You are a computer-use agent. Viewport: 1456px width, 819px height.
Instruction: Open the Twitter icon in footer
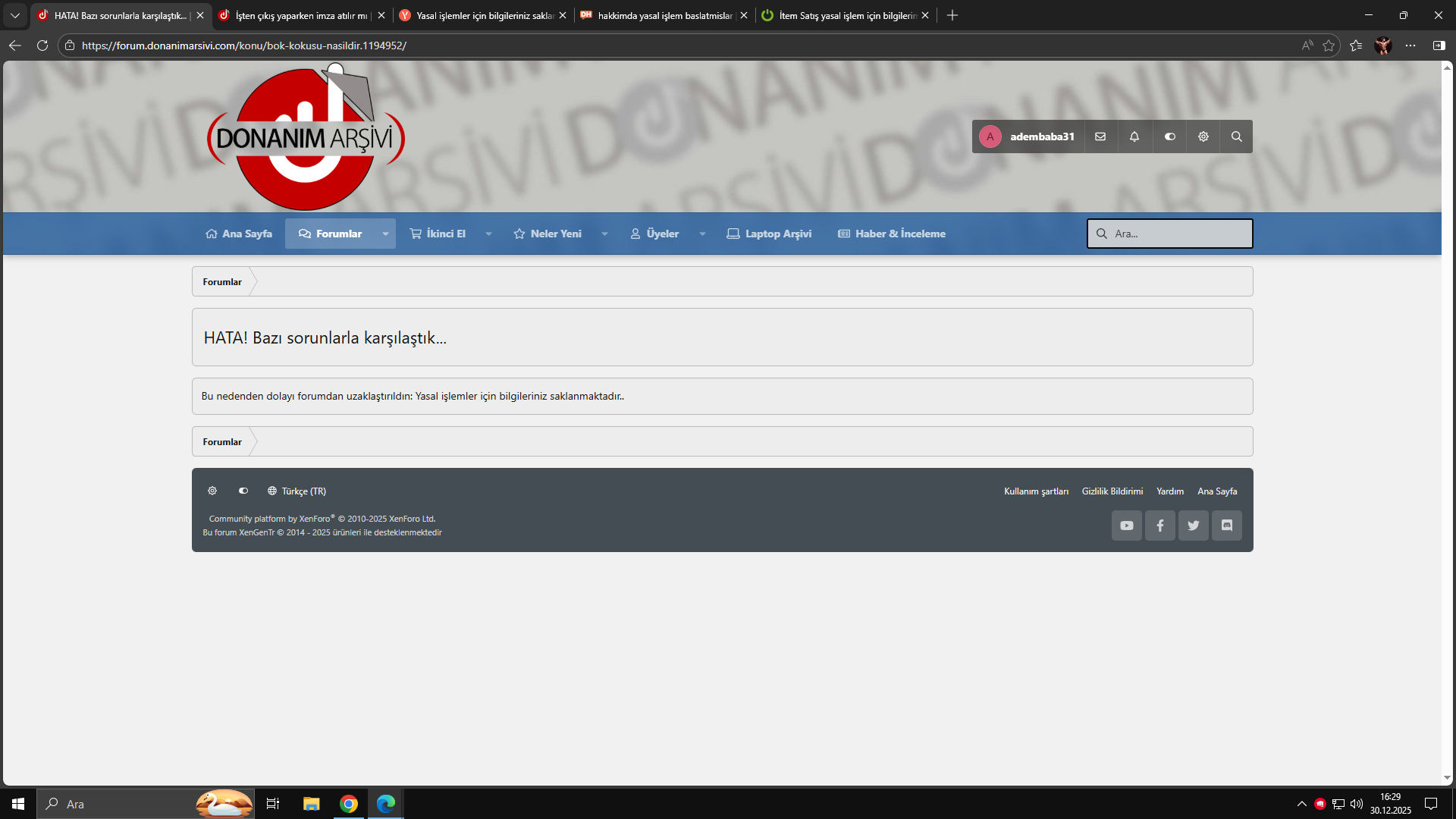tap(1194, 526)
